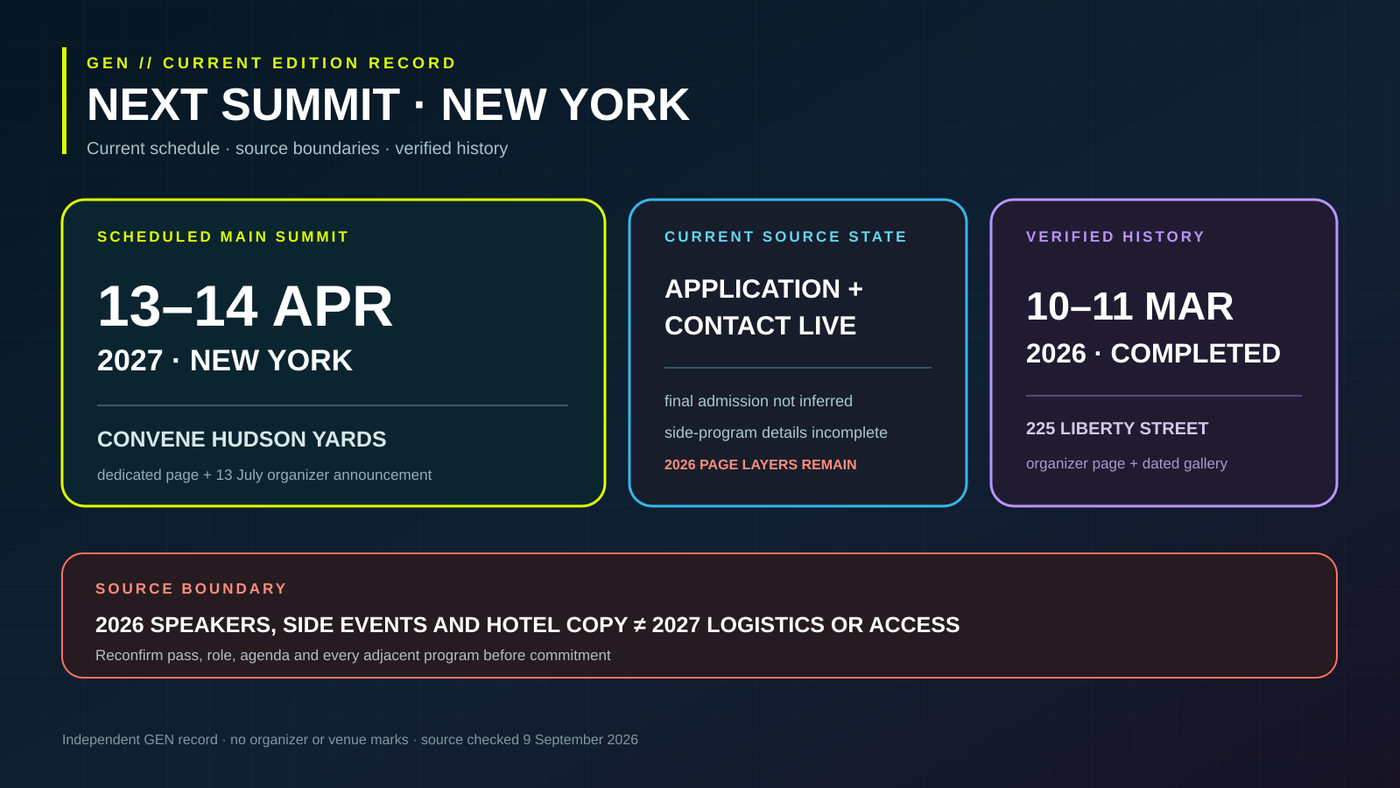The width and height of the screenshot is (1400, 788).
Task: Click the '2026 PAGE LAYERS REMAIN' warning
Action: [x=761, y=465]
